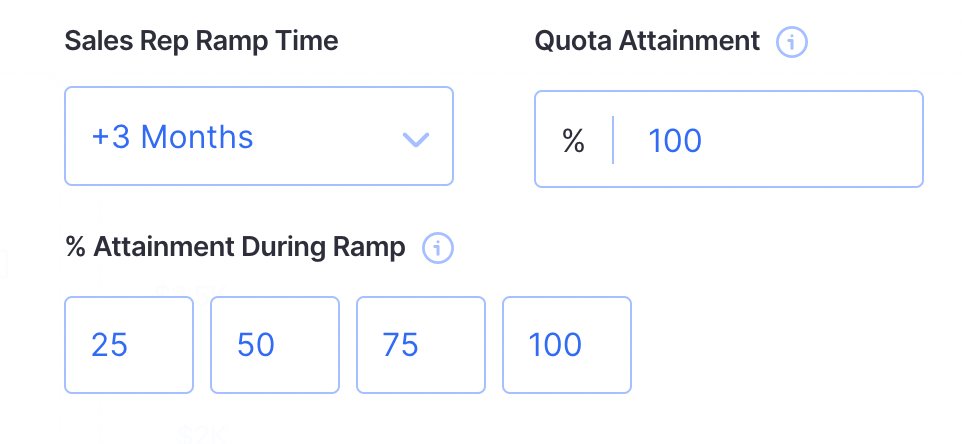Click the ramp attainment box containing 25
Screen dimensions: 962x444
129,345
